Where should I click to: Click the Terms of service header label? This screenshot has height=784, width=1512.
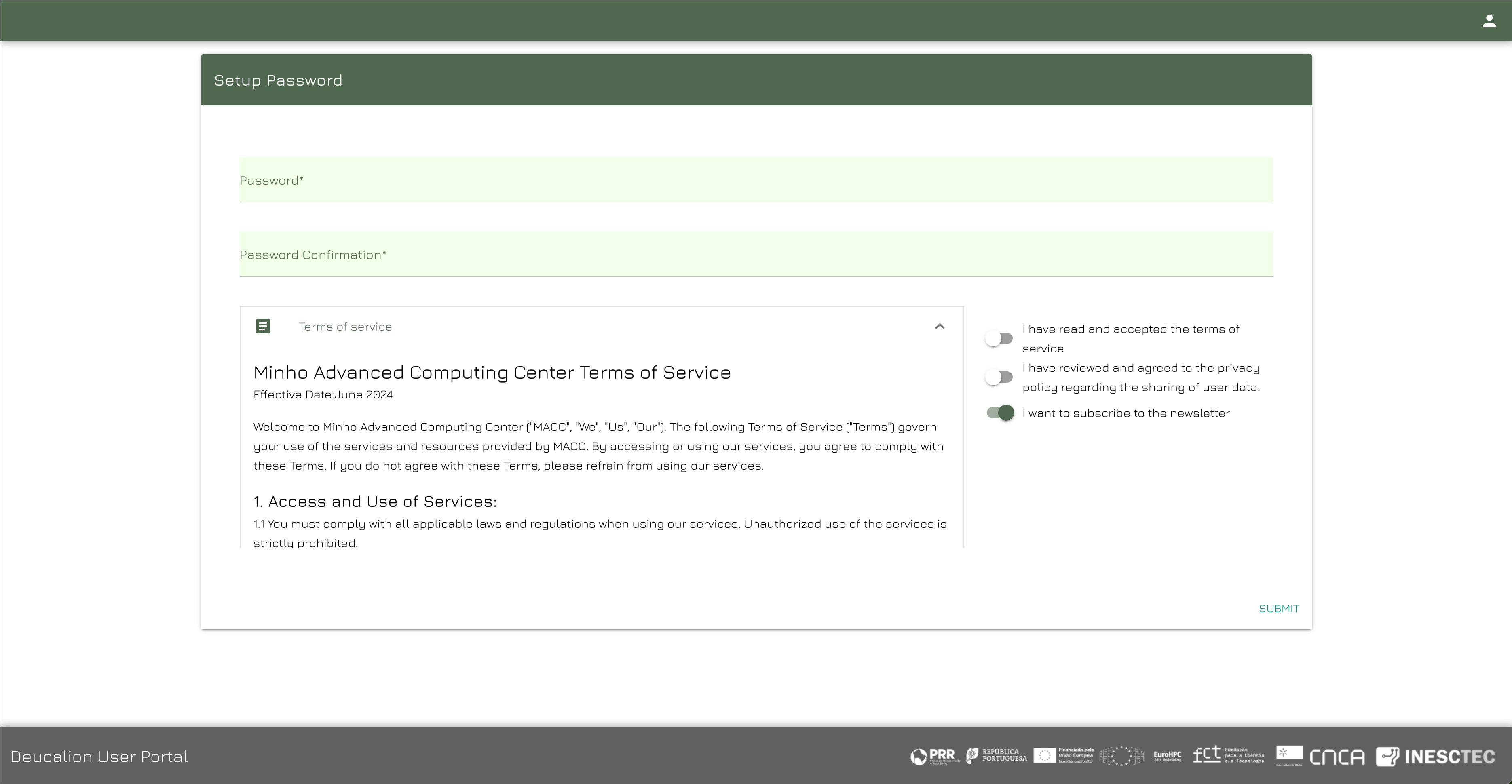tap(345, 327)
